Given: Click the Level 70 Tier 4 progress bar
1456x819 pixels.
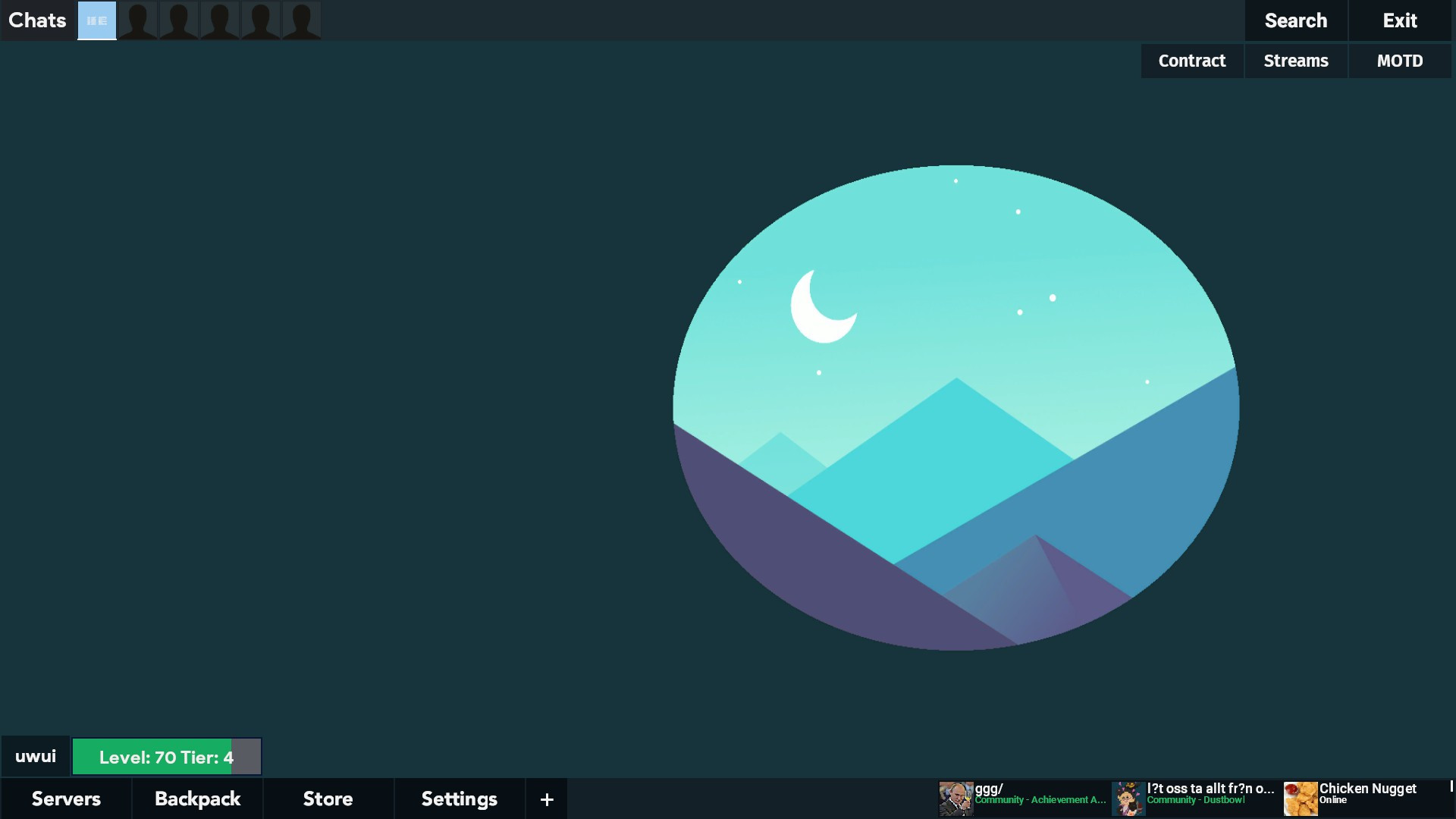Looking at the screenshot, I should coord(167,757).
